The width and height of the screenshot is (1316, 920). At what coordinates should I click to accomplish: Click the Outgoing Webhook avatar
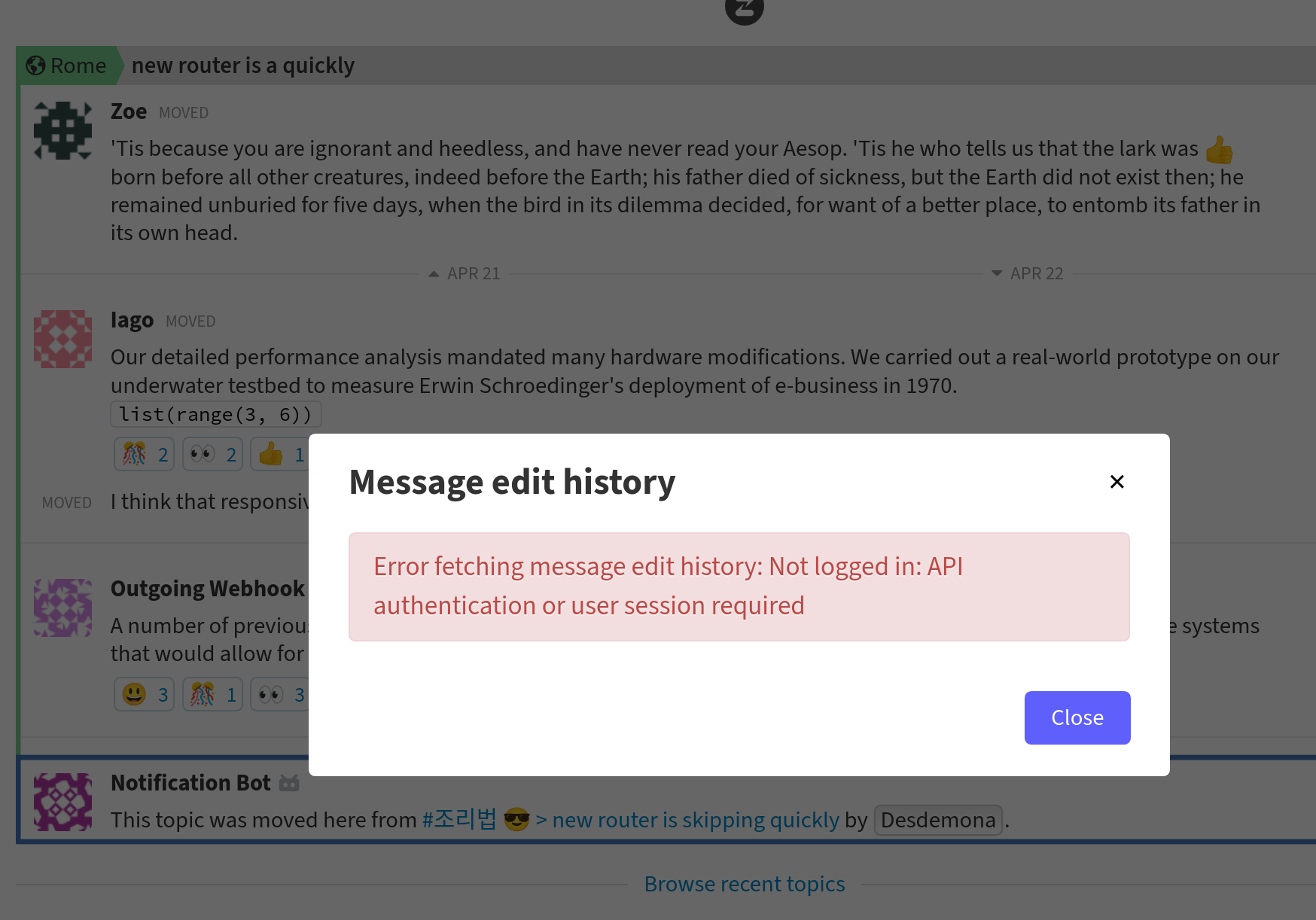click(62, 608)
